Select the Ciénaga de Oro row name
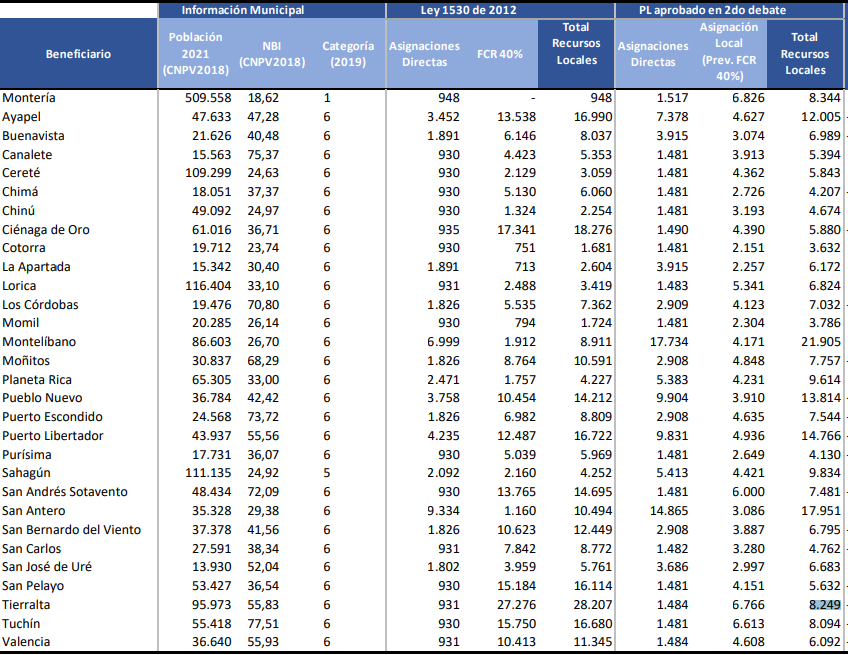This screenshot has width=848, height=655. (x=46, y=230)
